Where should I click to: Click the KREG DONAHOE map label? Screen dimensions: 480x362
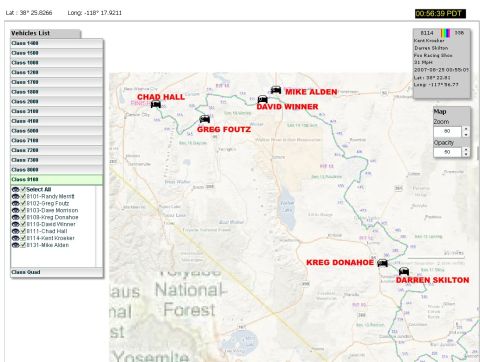[x=340, y=263]
